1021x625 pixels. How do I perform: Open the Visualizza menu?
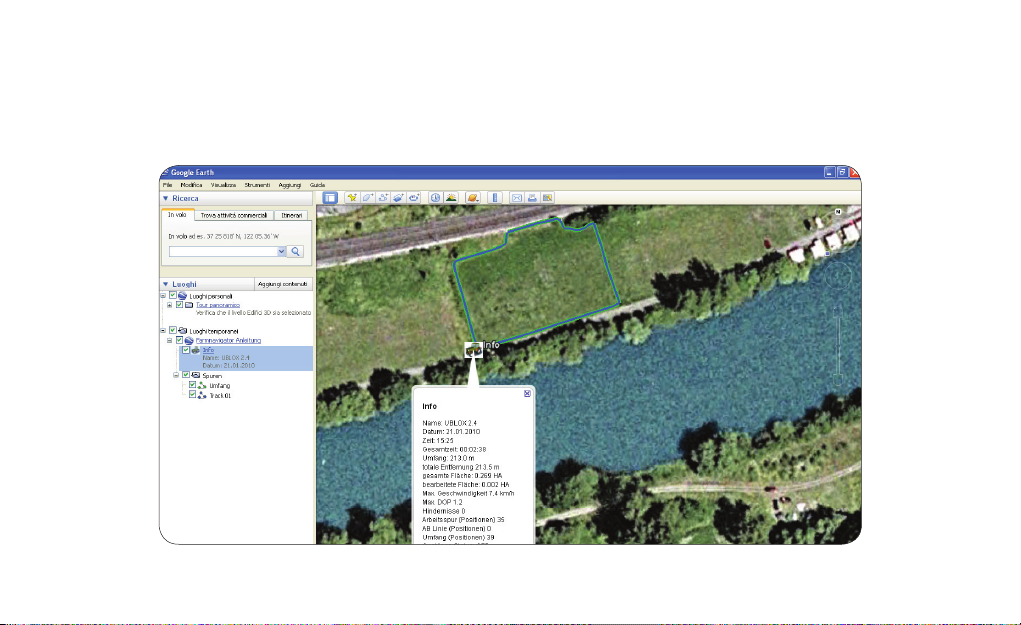click(223, 185)
